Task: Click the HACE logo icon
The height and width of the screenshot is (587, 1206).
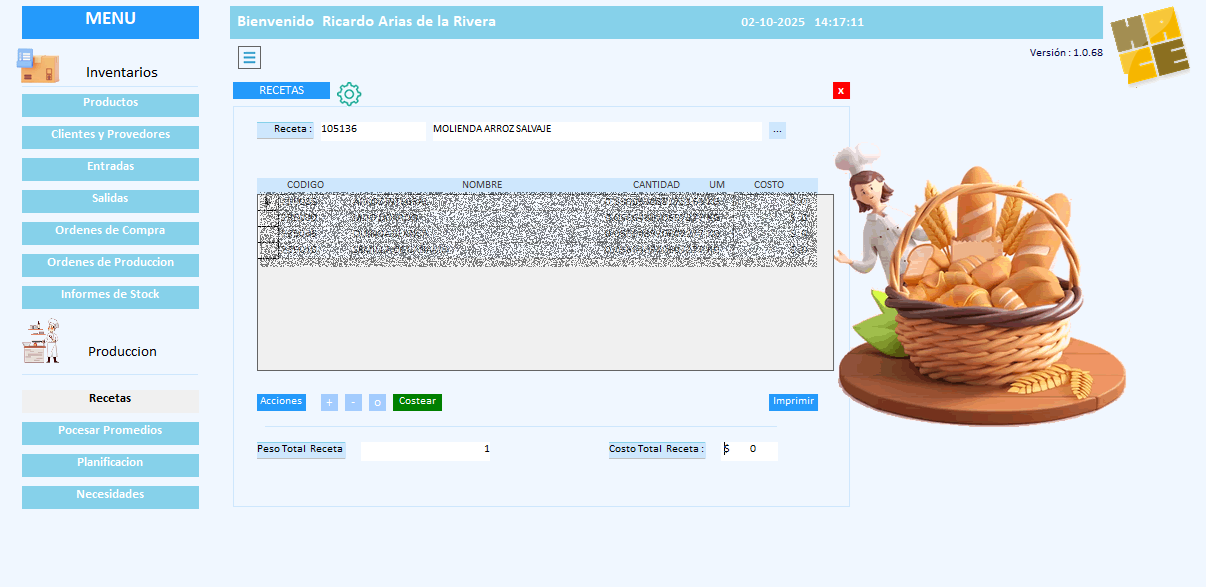Action: tap(1149, 47)
